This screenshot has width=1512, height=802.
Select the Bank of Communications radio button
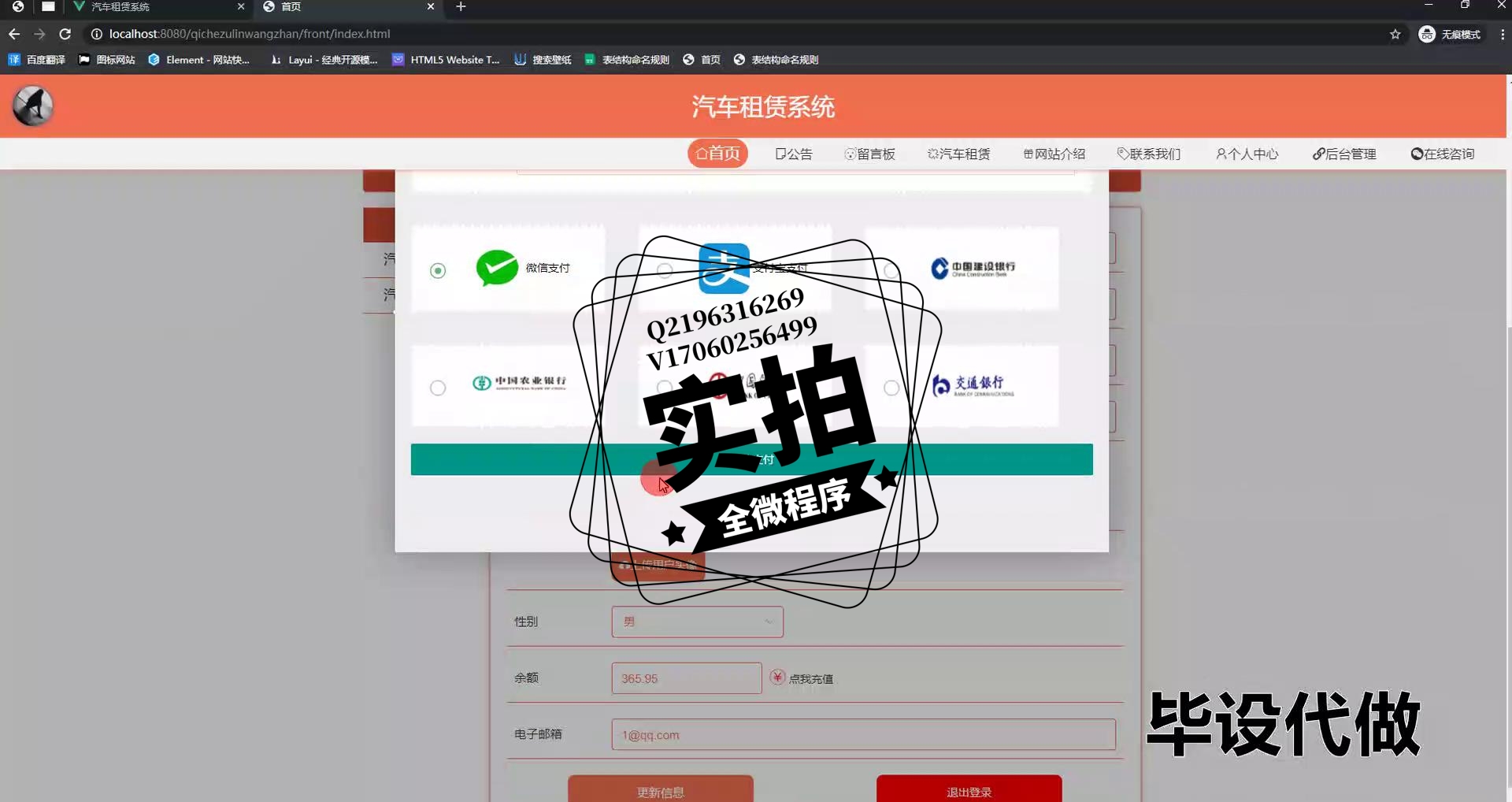tap(891, 388)
